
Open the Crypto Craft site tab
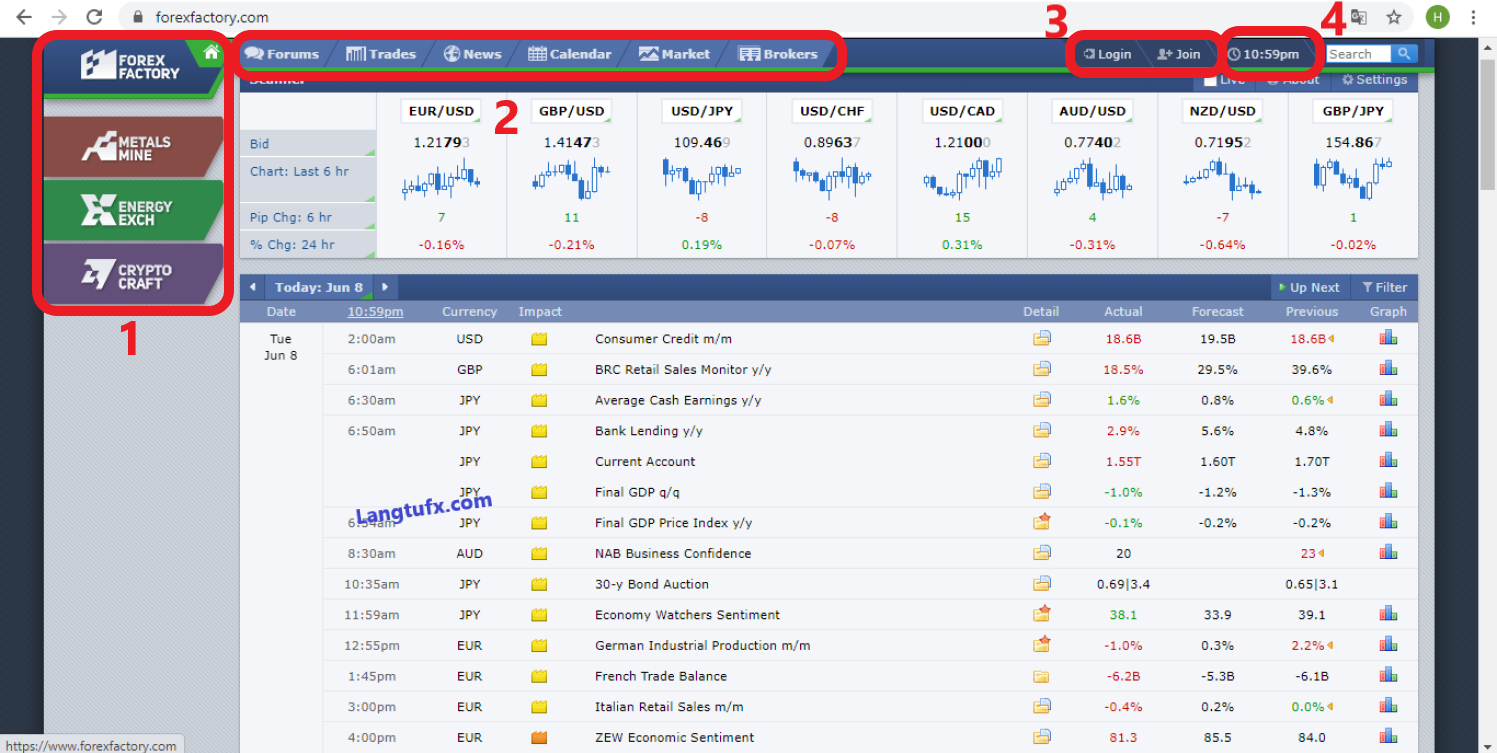click(132, 275)
